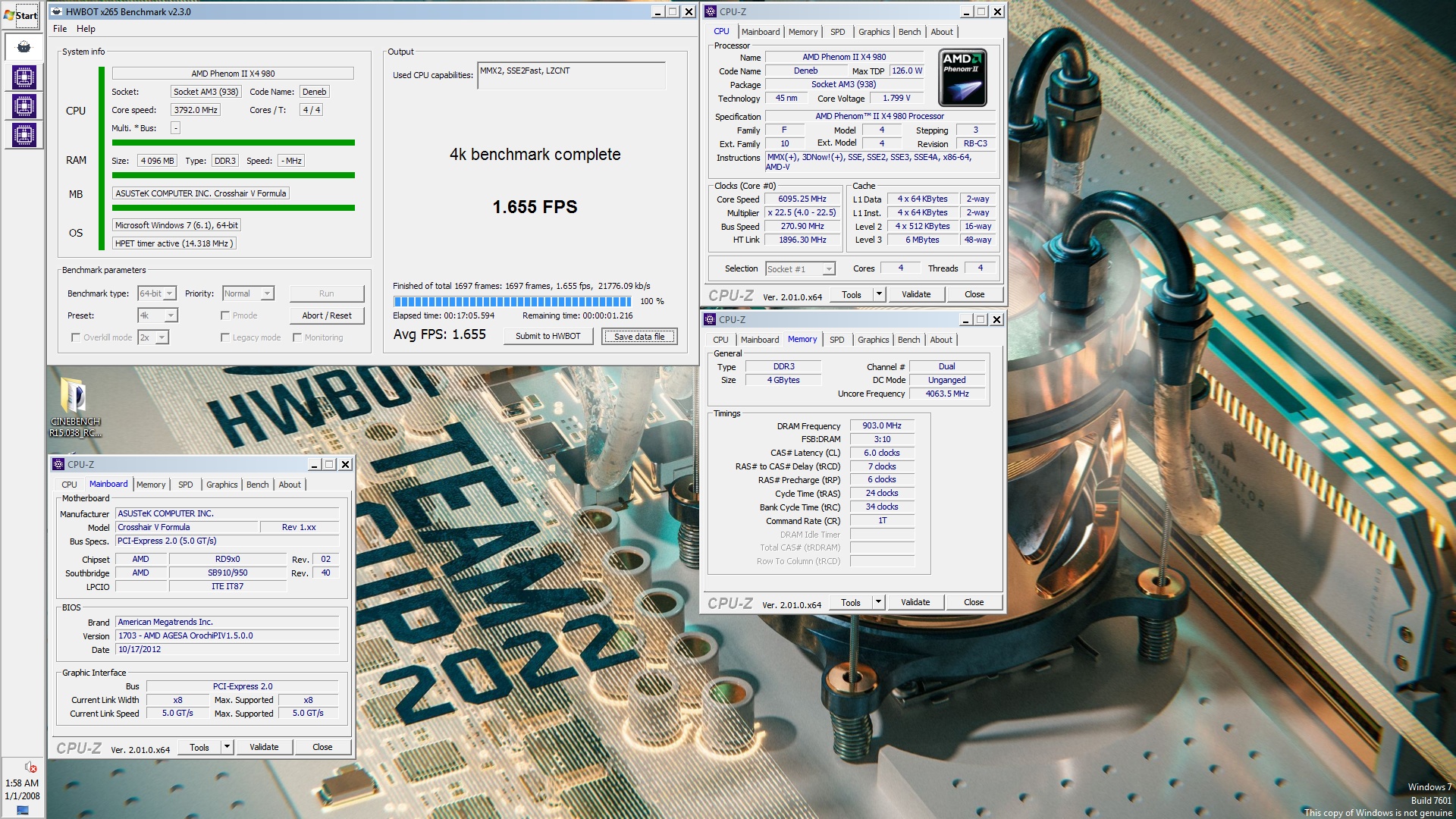Image resolution: width=1456 pixels, height=819 pixels.
Task: Select Mainboard tab in CPU-Z CPU window
Action: (x=761, y=32)
